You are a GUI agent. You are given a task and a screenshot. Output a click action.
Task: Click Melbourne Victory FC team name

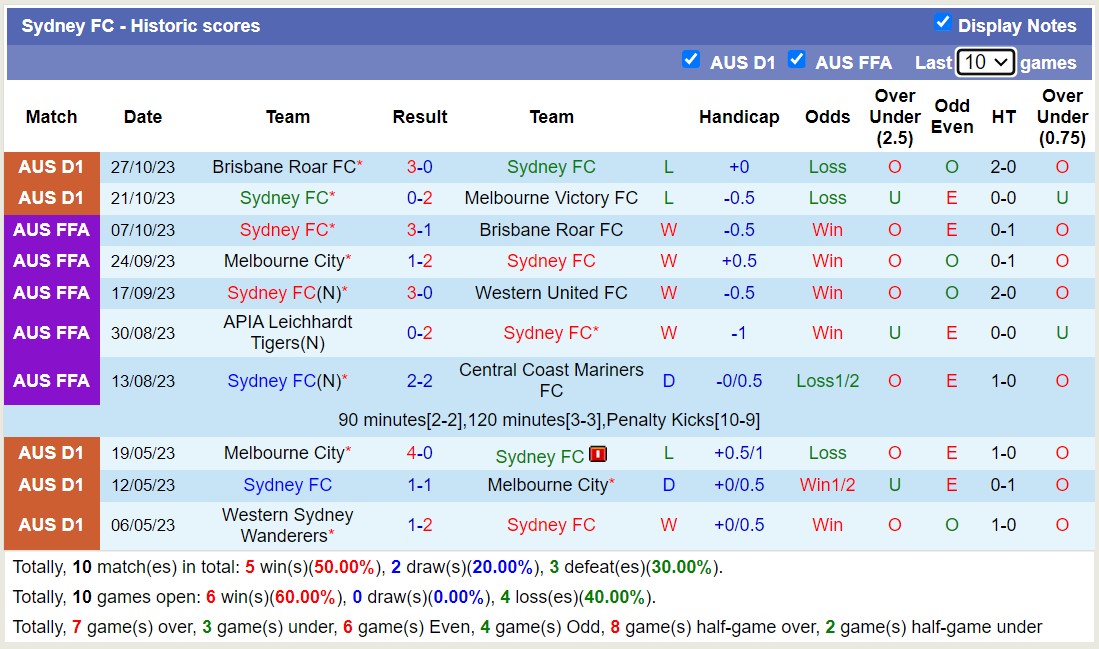click(551, 198)
